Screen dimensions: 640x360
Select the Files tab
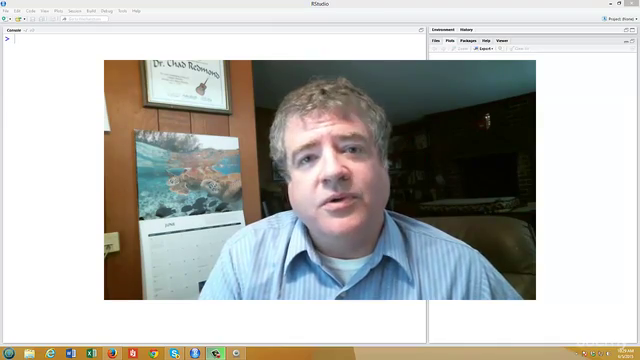(436, 41)
